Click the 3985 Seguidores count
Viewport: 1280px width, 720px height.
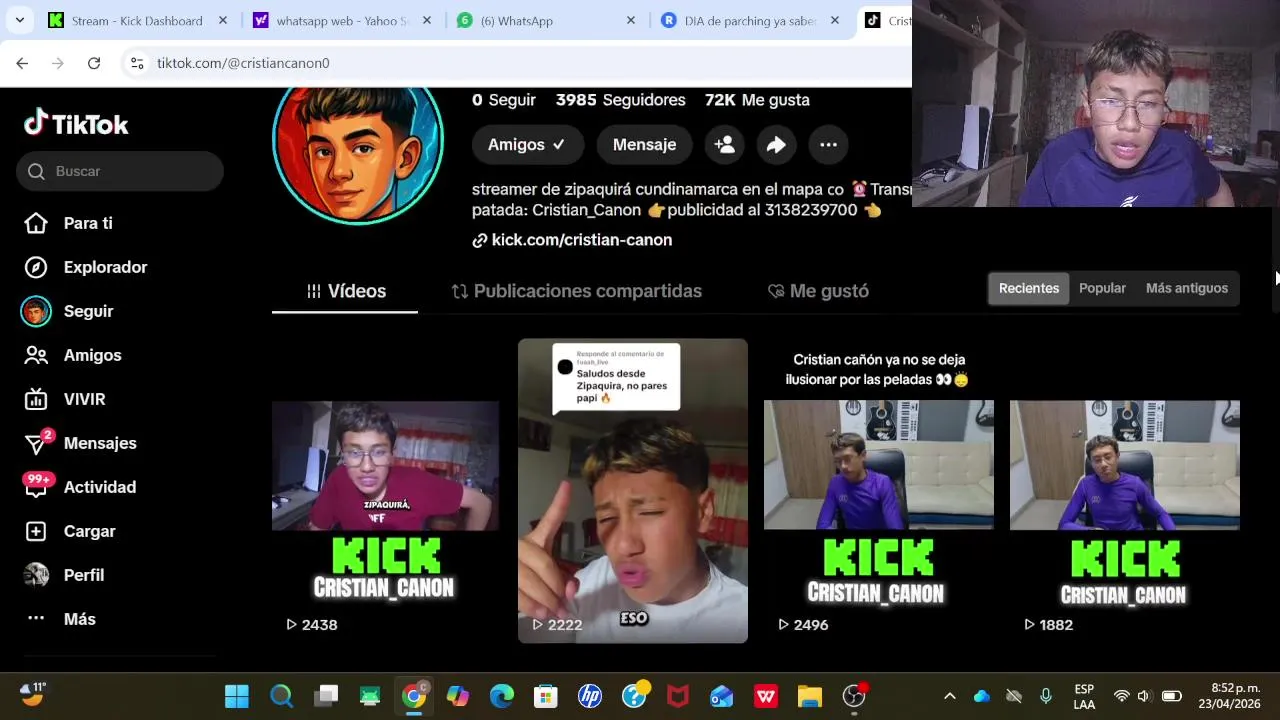point(620,100)
